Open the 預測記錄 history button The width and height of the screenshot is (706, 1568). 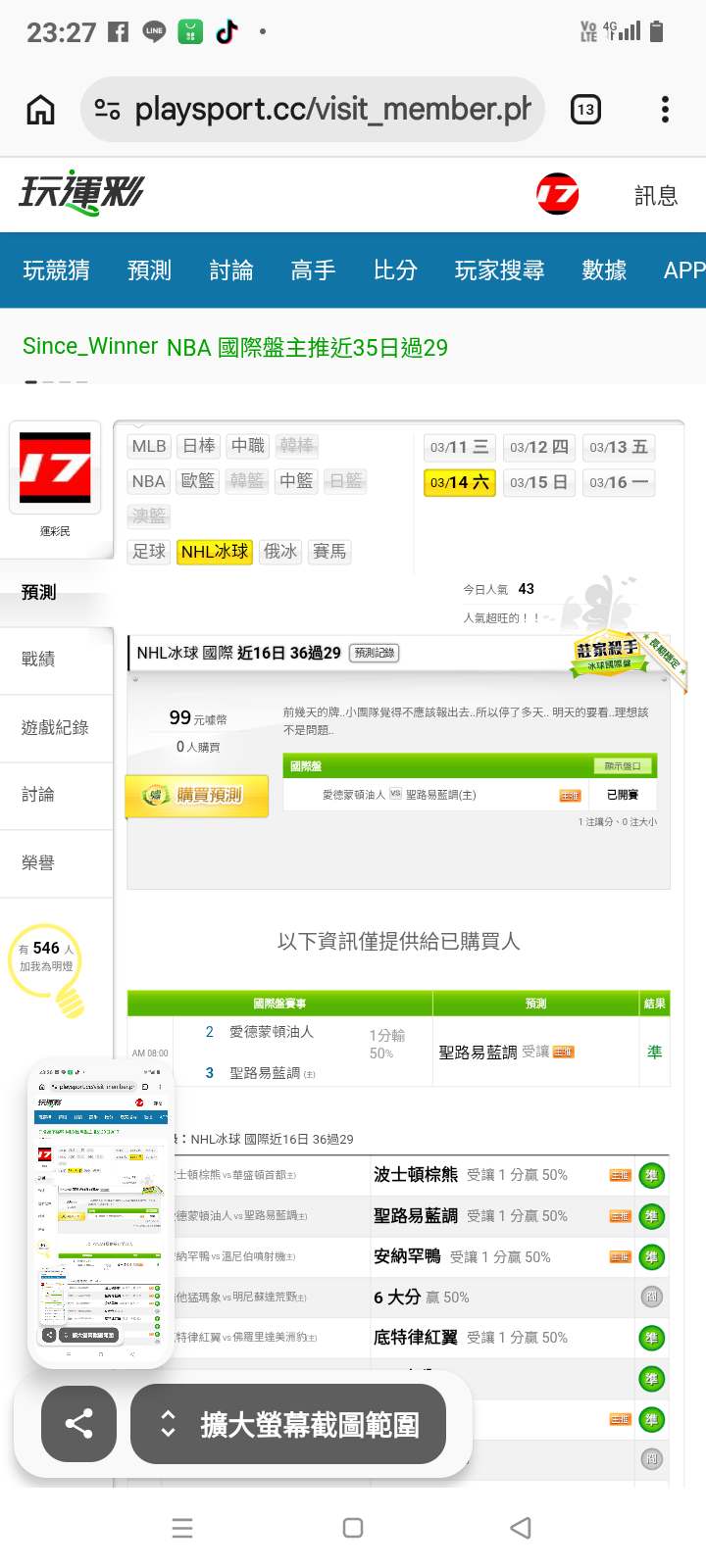click(375, 653)
